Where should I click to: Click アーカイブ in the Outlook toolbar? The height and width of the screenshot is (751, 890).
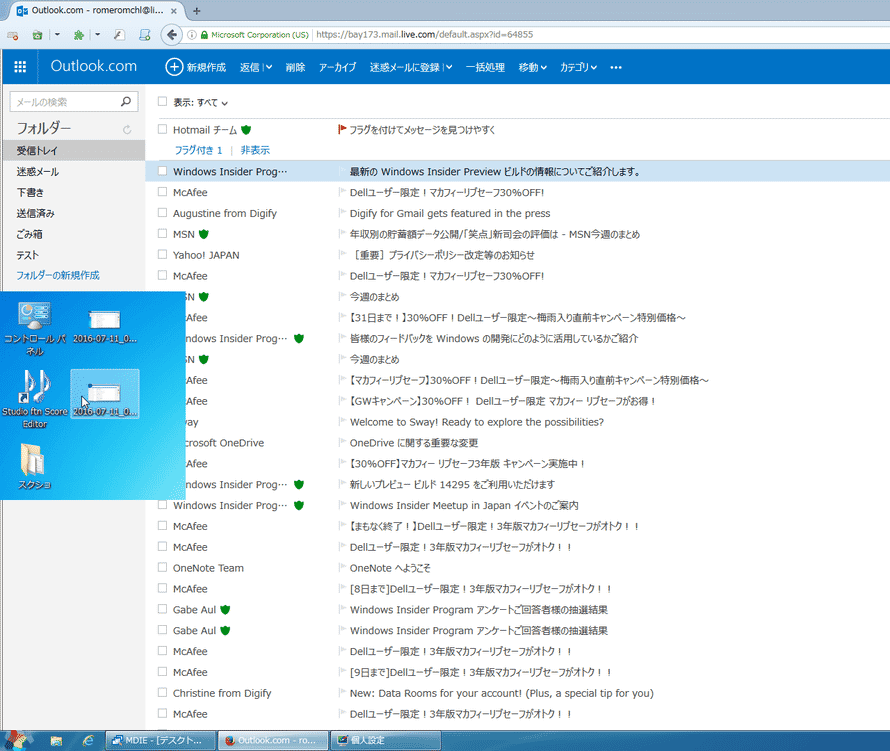(337, 68)
